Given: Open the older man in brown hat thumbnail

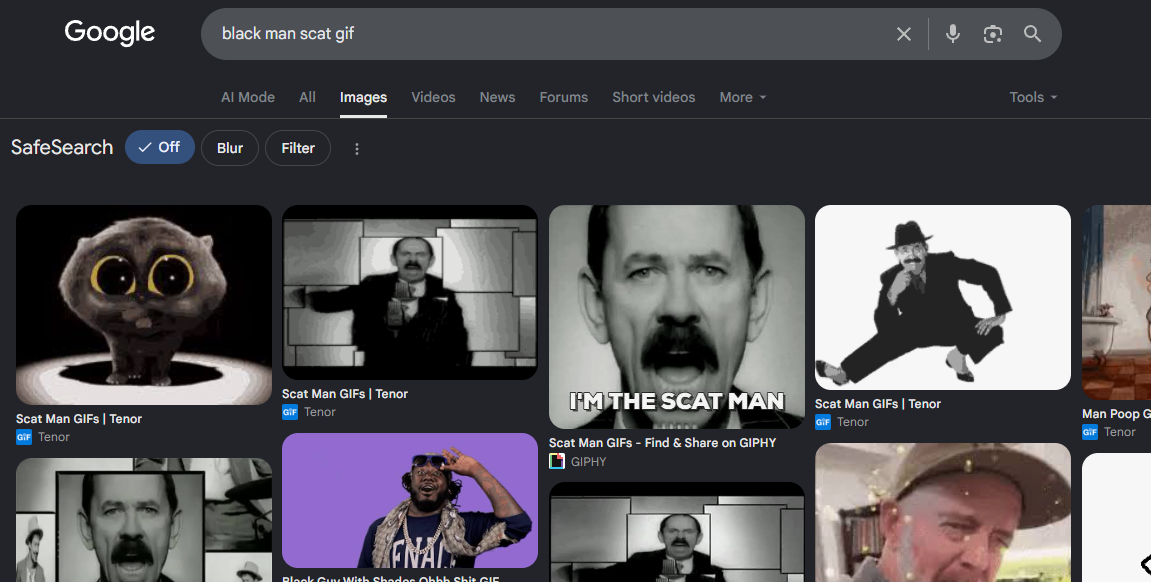Looking at the screenshot, I should [x=943, y=512].
